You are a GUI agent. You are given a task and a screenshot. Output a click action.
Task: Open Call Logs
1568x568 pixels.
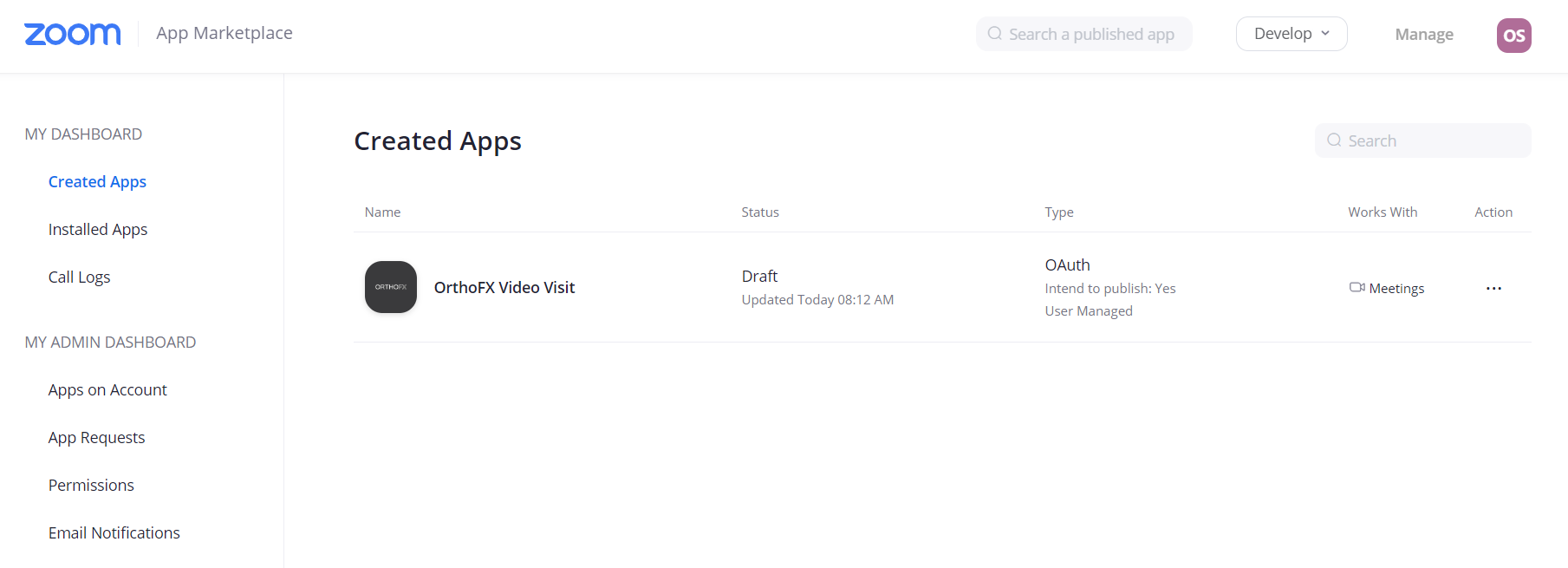(x=79, y=277)
